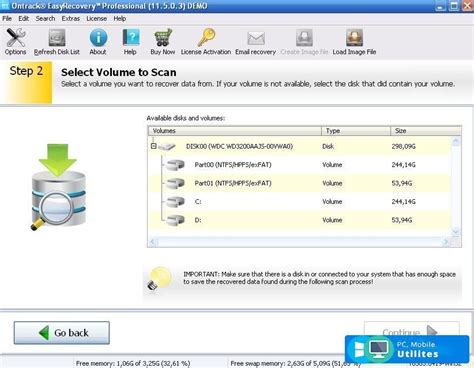Viewport: 474px width, 368px height.
Task: Click the D: volume drive icon
Action: coord(175,220)
